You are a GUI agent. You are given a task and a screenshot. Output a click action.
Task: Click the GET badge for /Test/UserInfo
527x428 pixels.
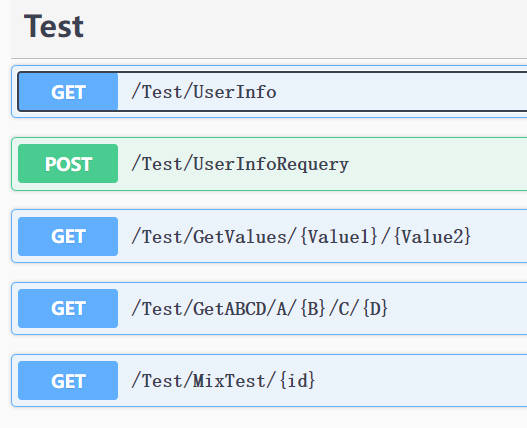pyautogui.click(x=68, y=92)
